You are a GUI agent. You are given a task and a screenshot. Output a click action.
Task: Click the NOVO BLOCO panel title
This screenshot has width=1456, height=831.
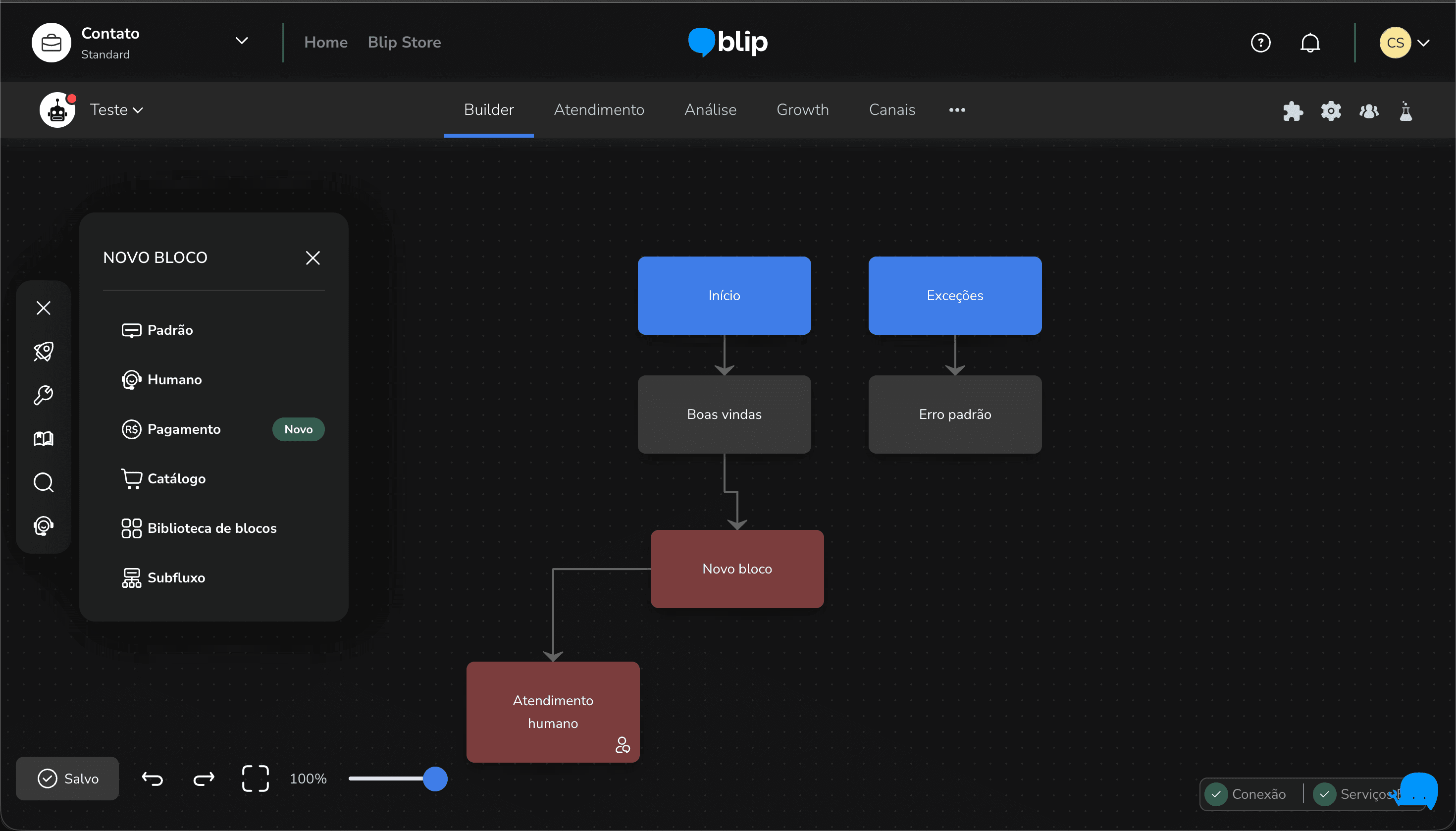click(155, 258)
